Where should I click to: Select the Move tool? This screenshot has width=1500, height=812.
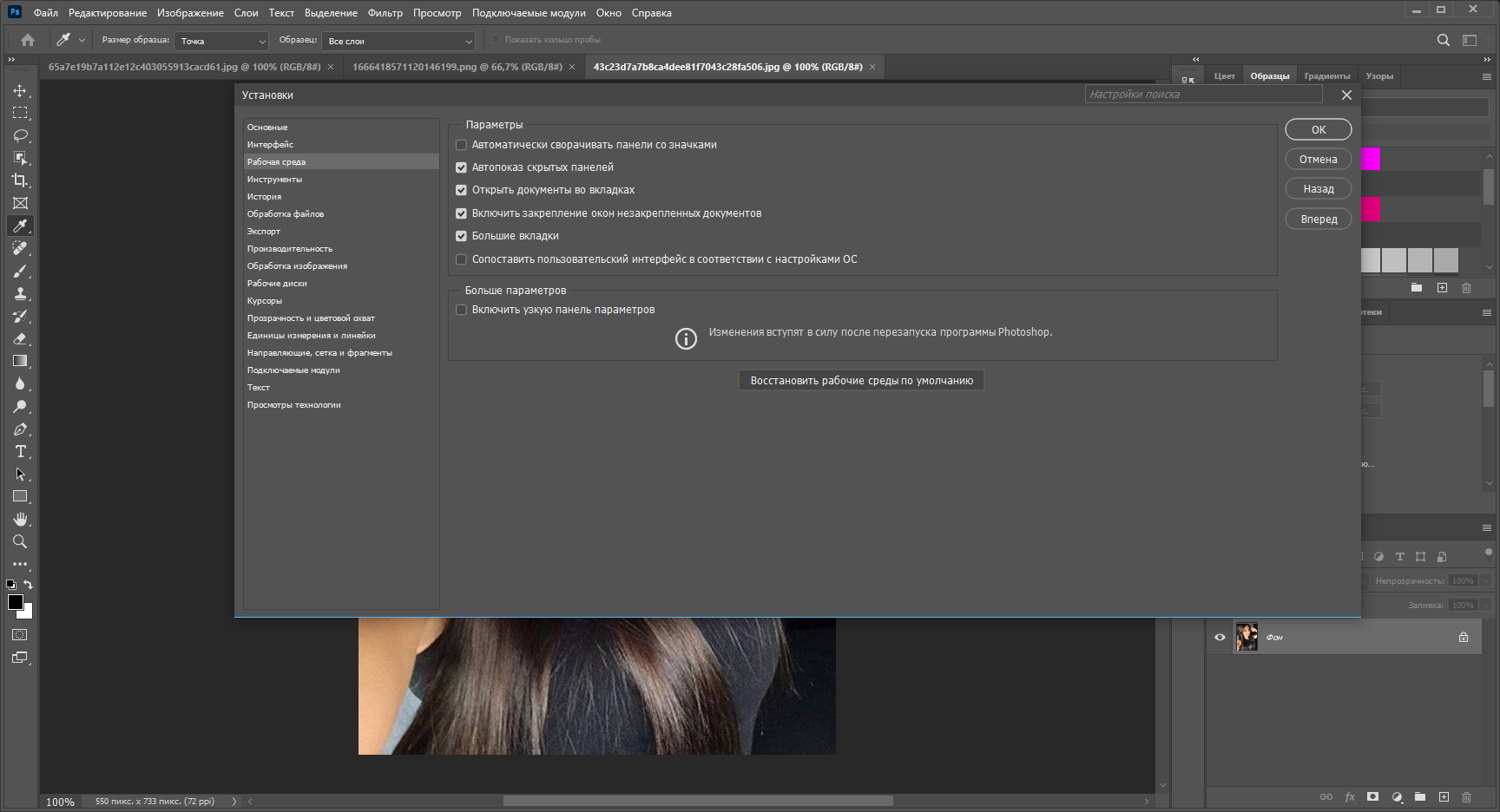[20, 90]
